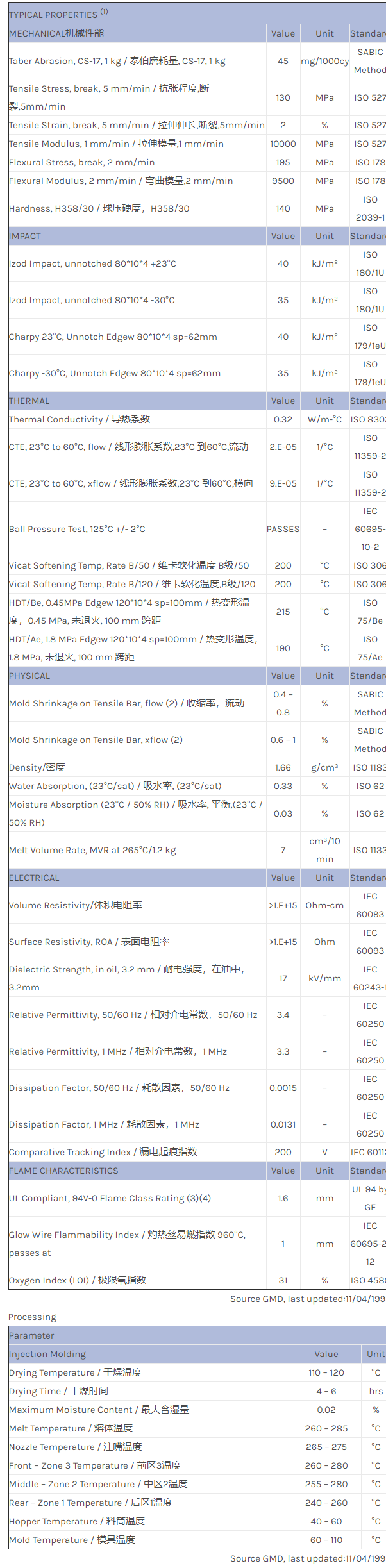
Task: Select the Comparative Tracking Index row label
Action: point(103,1153)
